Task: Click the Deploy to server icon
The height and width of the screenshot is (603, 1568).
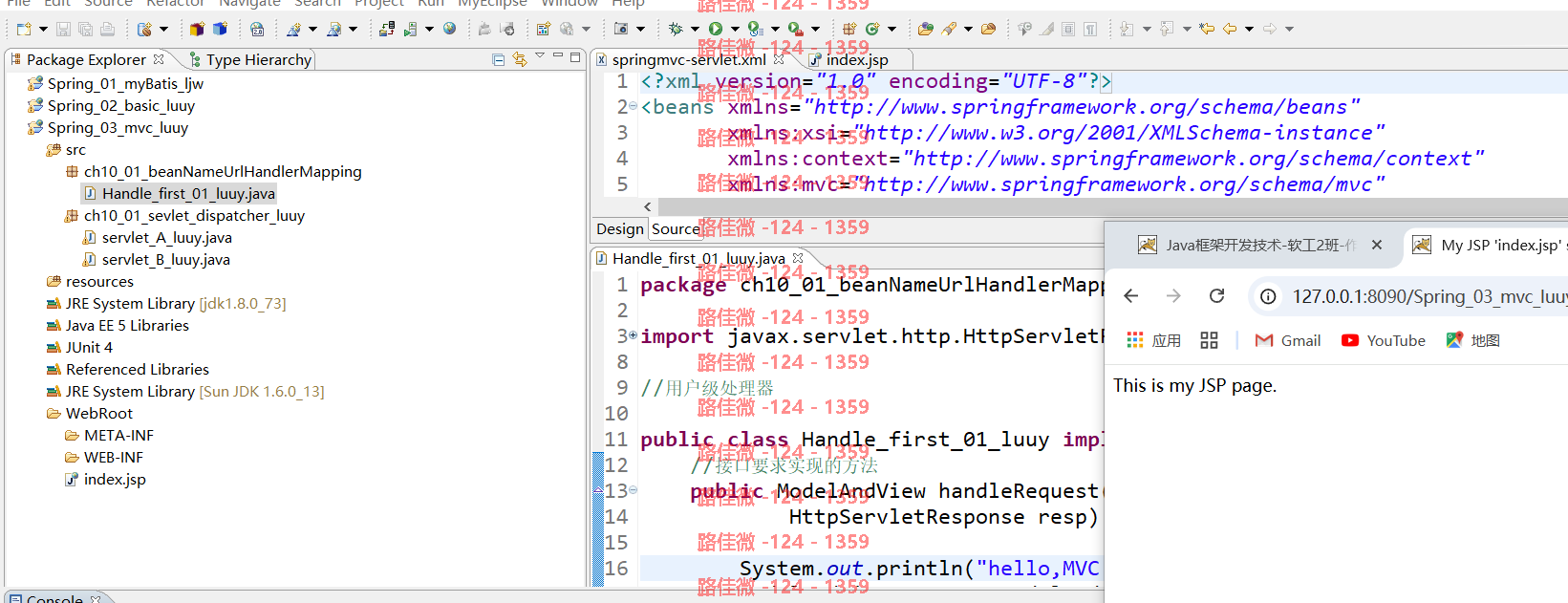Action: pyautogui.click(x=386, y=29)
